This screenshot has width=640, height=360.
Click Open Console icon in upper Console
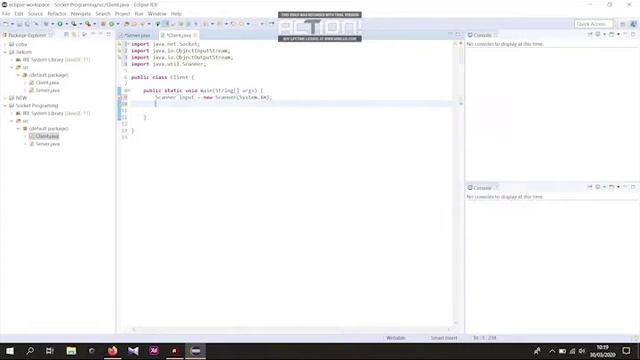click(611, 35)
